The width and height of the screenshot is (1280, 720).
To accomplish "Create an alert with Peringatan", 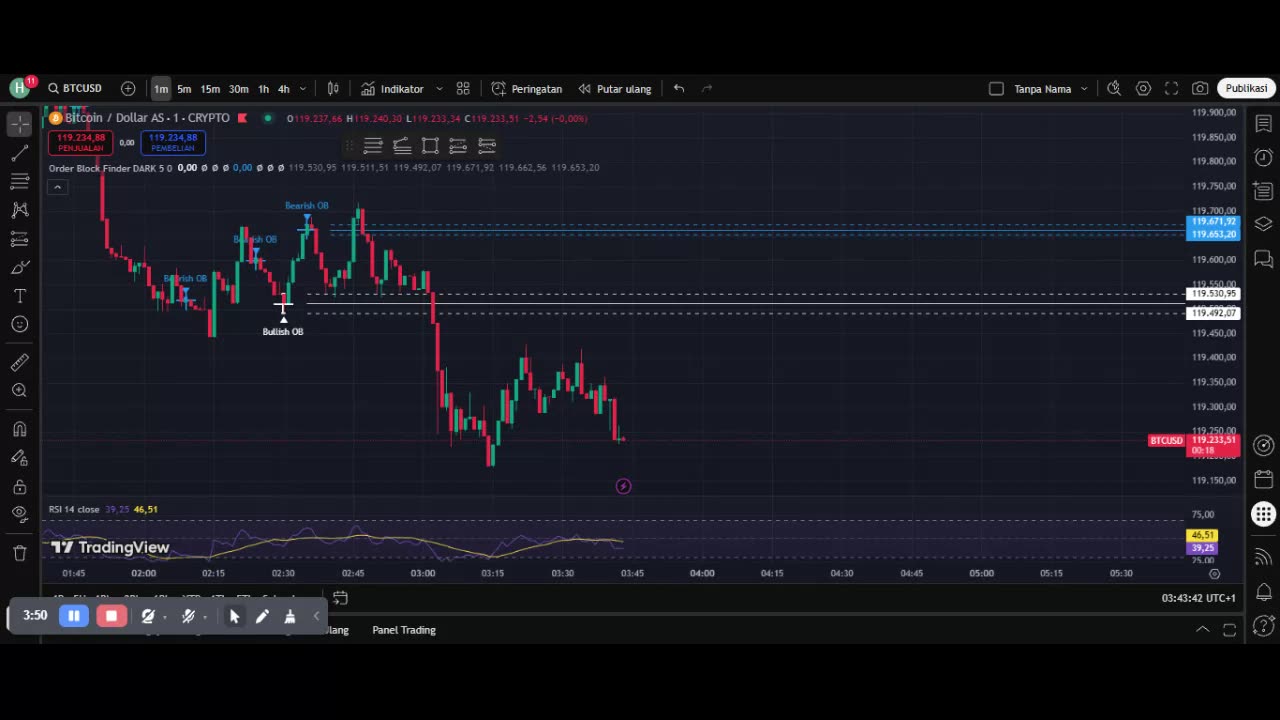I will [527, 89].
